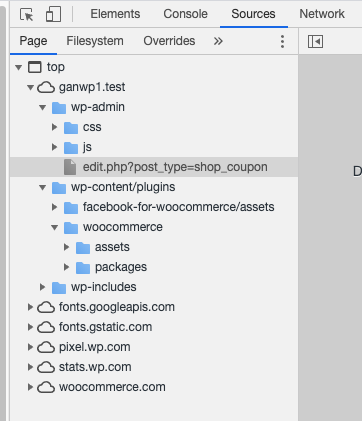362x421 pixels.
Task: Click the top frame window icon
Action: (x=35, y=67)
